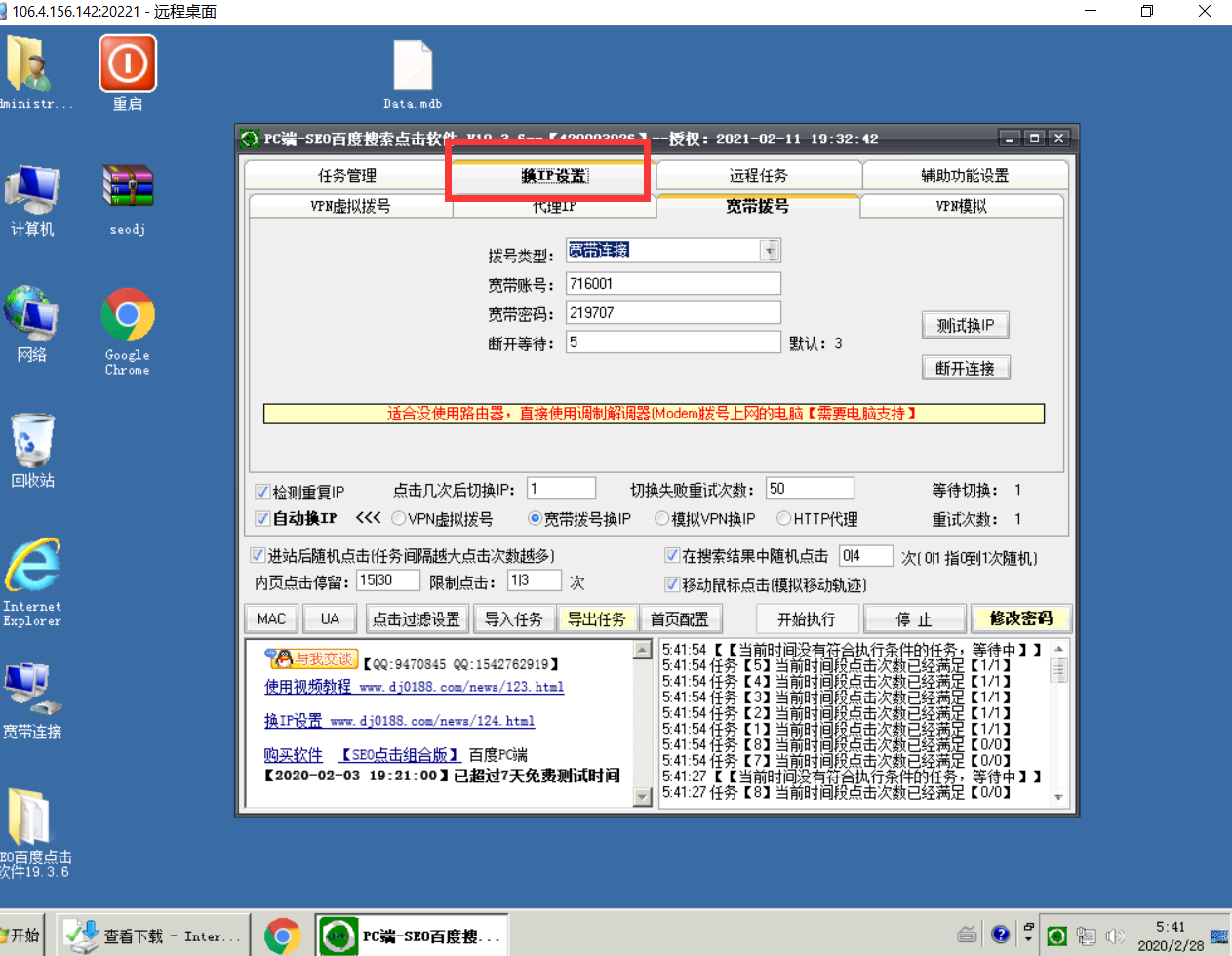This screenshot has height=956, width=1232.
Task: Click the volume speaker tray icon
Action: coord(1115,936)
